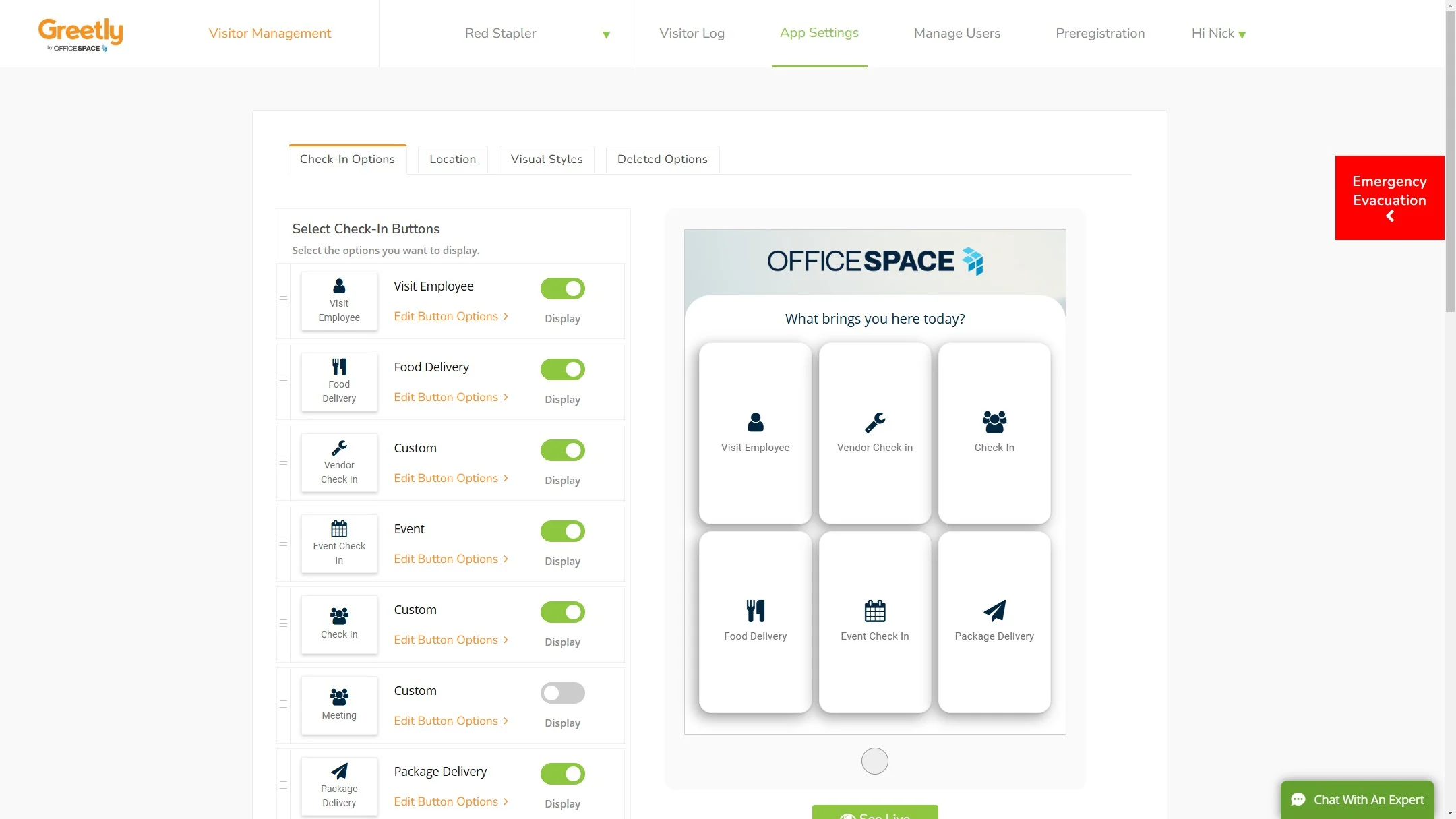The image size is (1456, 819).
Task: Click the fork and knife Food Delivery preview icon
Action: coord(755,611)
